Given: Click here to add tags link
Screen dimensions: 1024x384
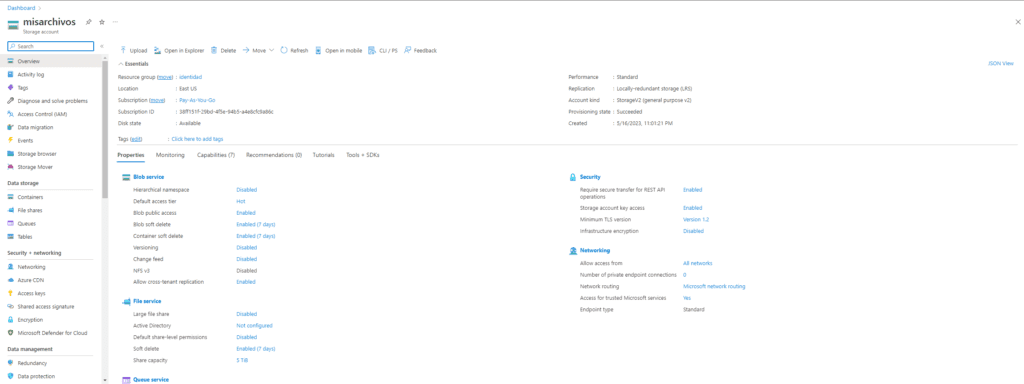Looking at the screenshot, I should (x=197, y=139).
